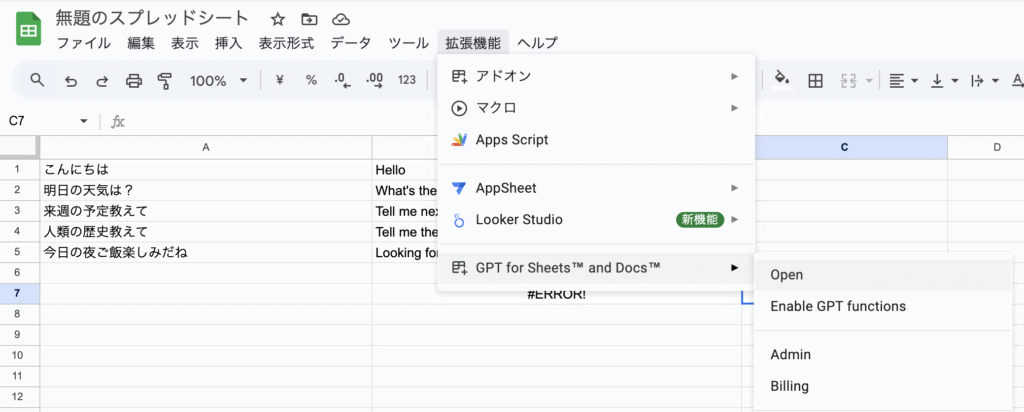1024x412 pixels.
Task: Open the name box dropdown arrow
Action: click(x=84, y=121)
